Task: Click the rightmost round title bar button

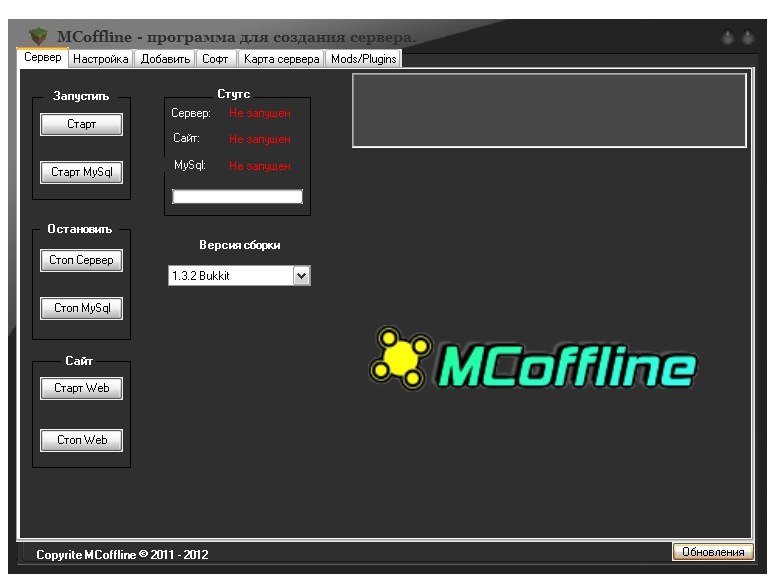Action: tap(747, 38)
